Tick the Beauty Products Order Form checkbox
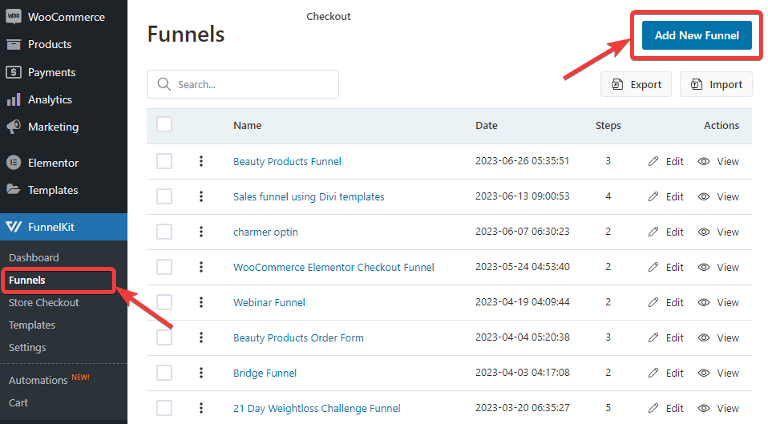The height and width of the screenshot is (424, 768). 164,337
